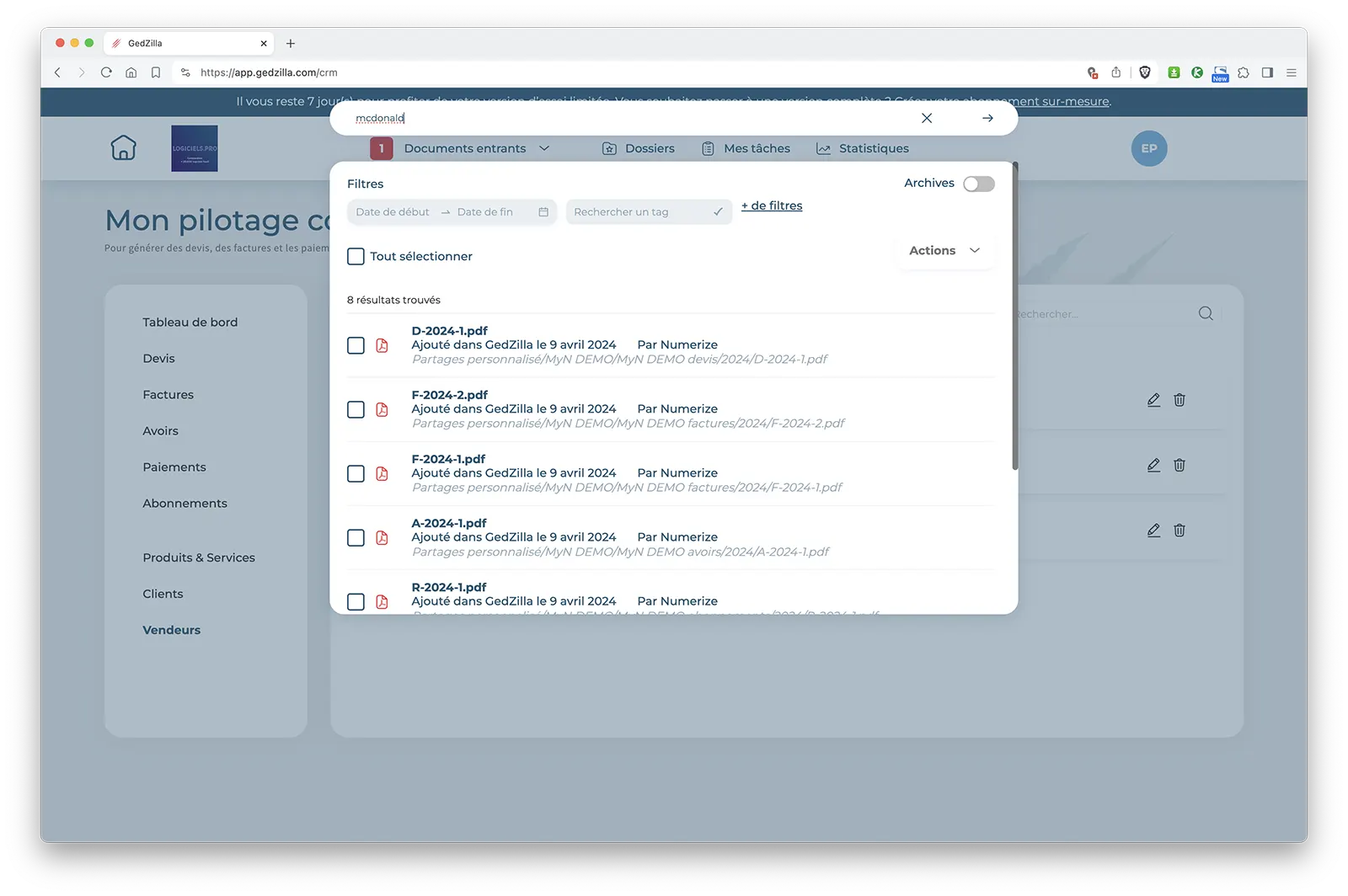Click the Date de début field
Image resolution: width=1348 pixels, height=896 pixels.
393,212
